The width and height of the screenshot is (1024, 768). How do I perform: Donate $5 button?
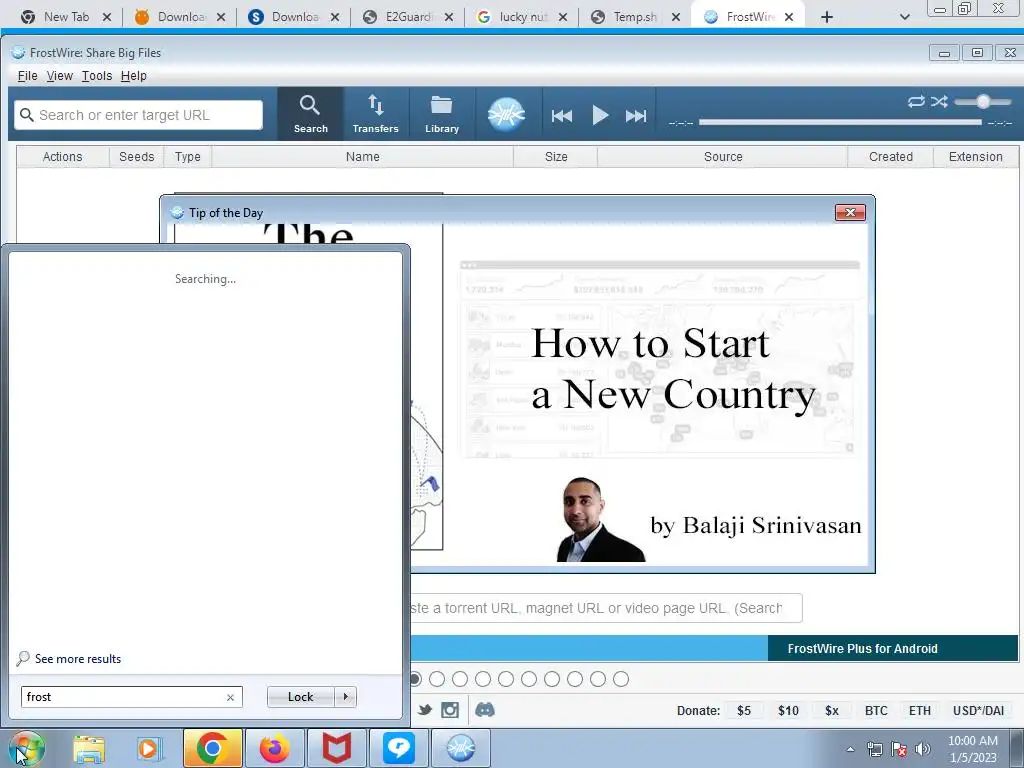point(744,711)
